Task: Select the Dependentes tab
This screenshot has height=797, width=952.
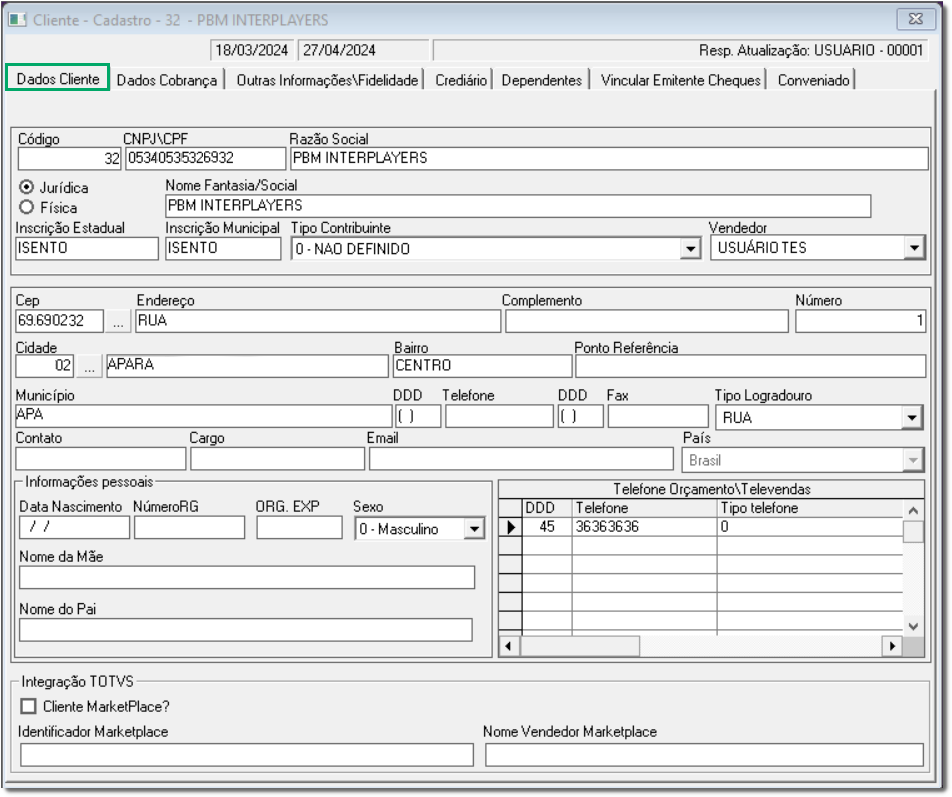Action: tap(542, 80)
